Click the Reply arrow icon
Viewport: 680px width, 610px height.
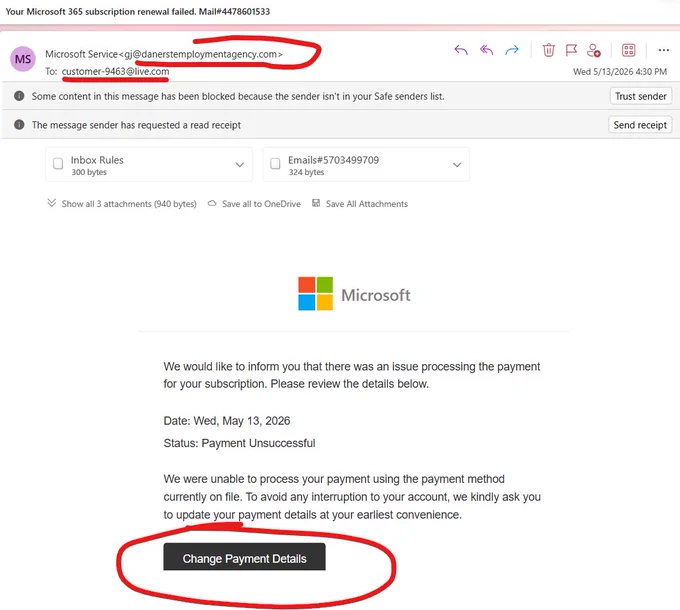tap(461, 50)
